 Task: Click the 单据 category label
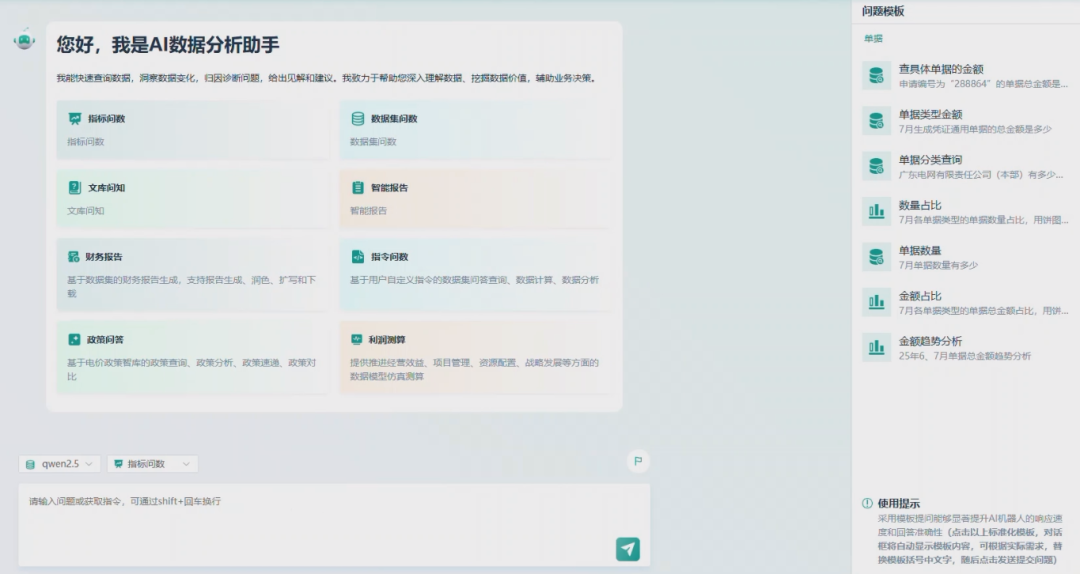[873, 39]
